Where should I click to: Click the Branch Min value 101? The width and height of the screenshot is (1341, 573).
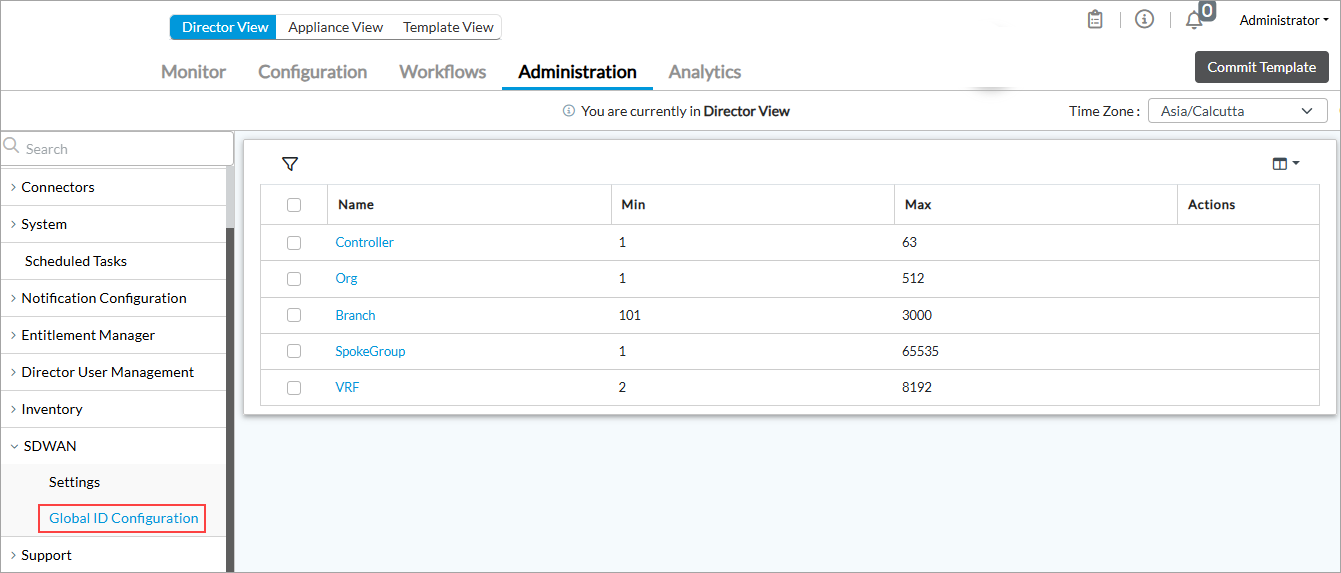click(x=630, y=315)
